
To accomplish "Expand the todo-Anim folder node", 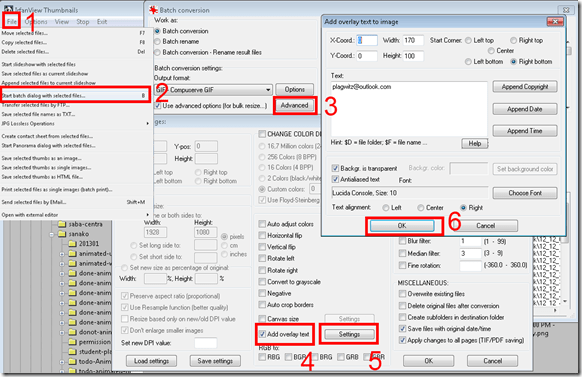I will [62, 362].
